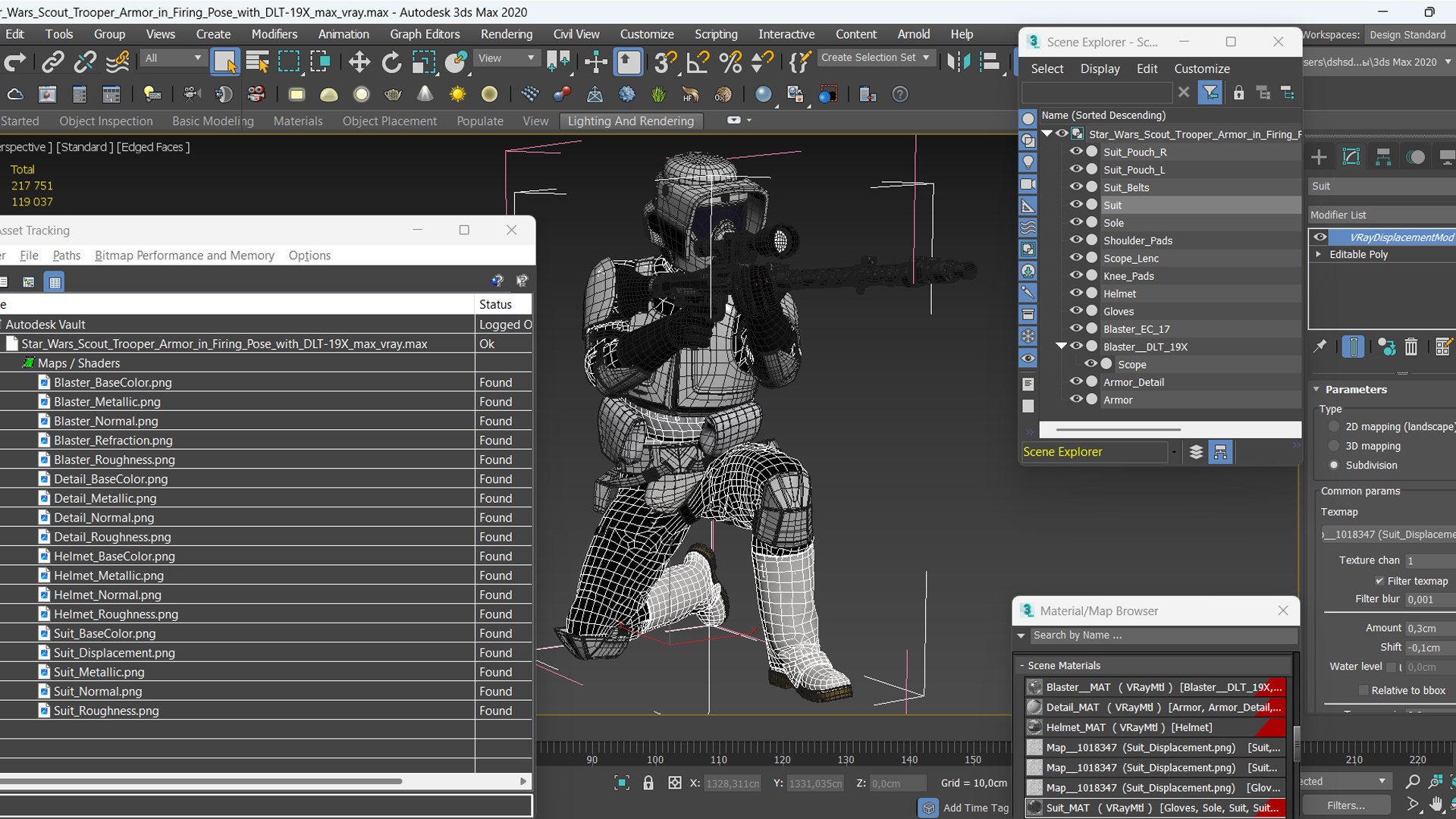Open the selection filter All dropdown
The width and height of the screenshot is (1456, 819).
coord(173,58)
